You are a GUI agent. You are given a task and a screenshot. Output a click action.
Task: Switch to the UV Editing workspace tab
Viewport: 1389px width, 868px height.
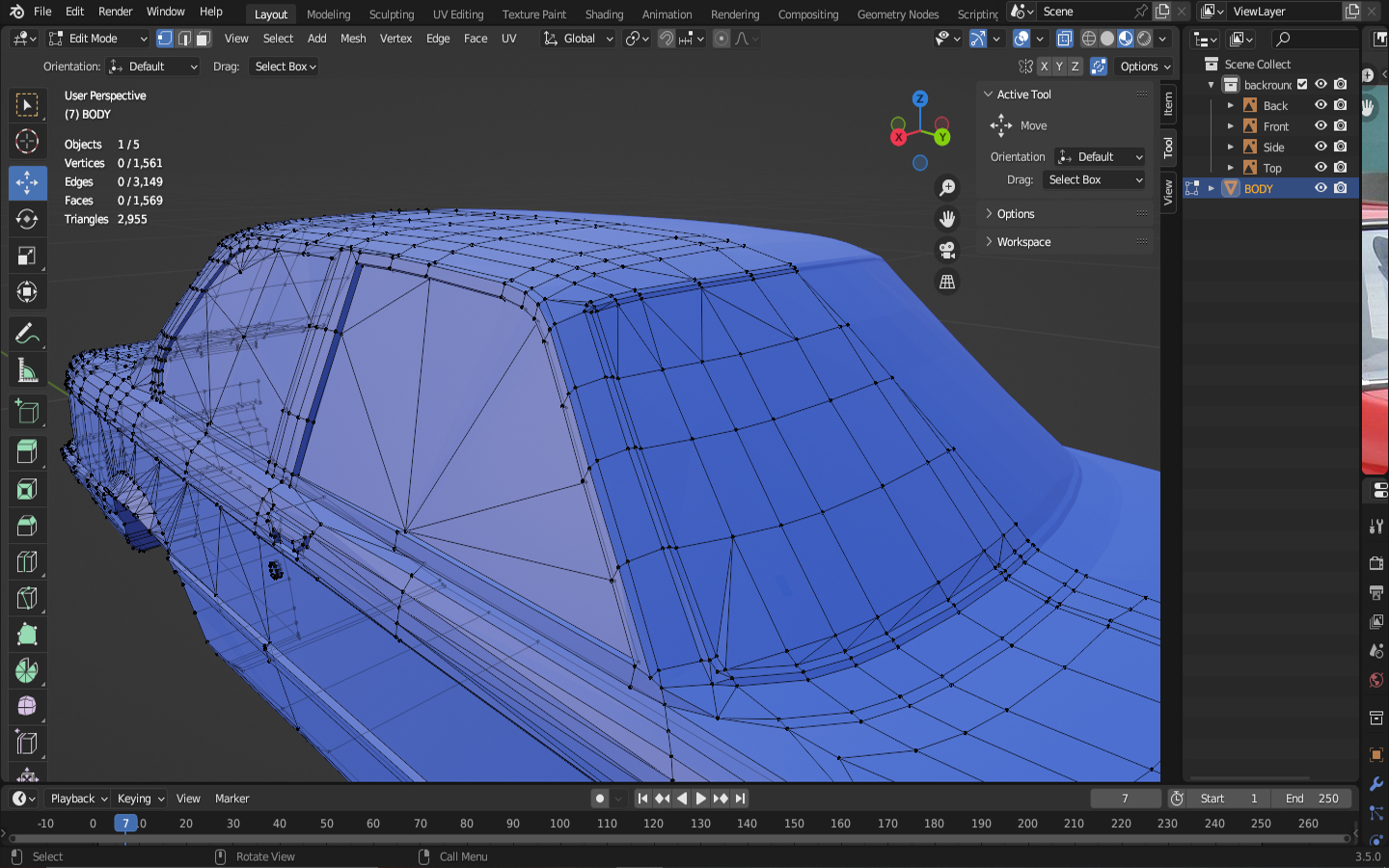tap(457, 14)
